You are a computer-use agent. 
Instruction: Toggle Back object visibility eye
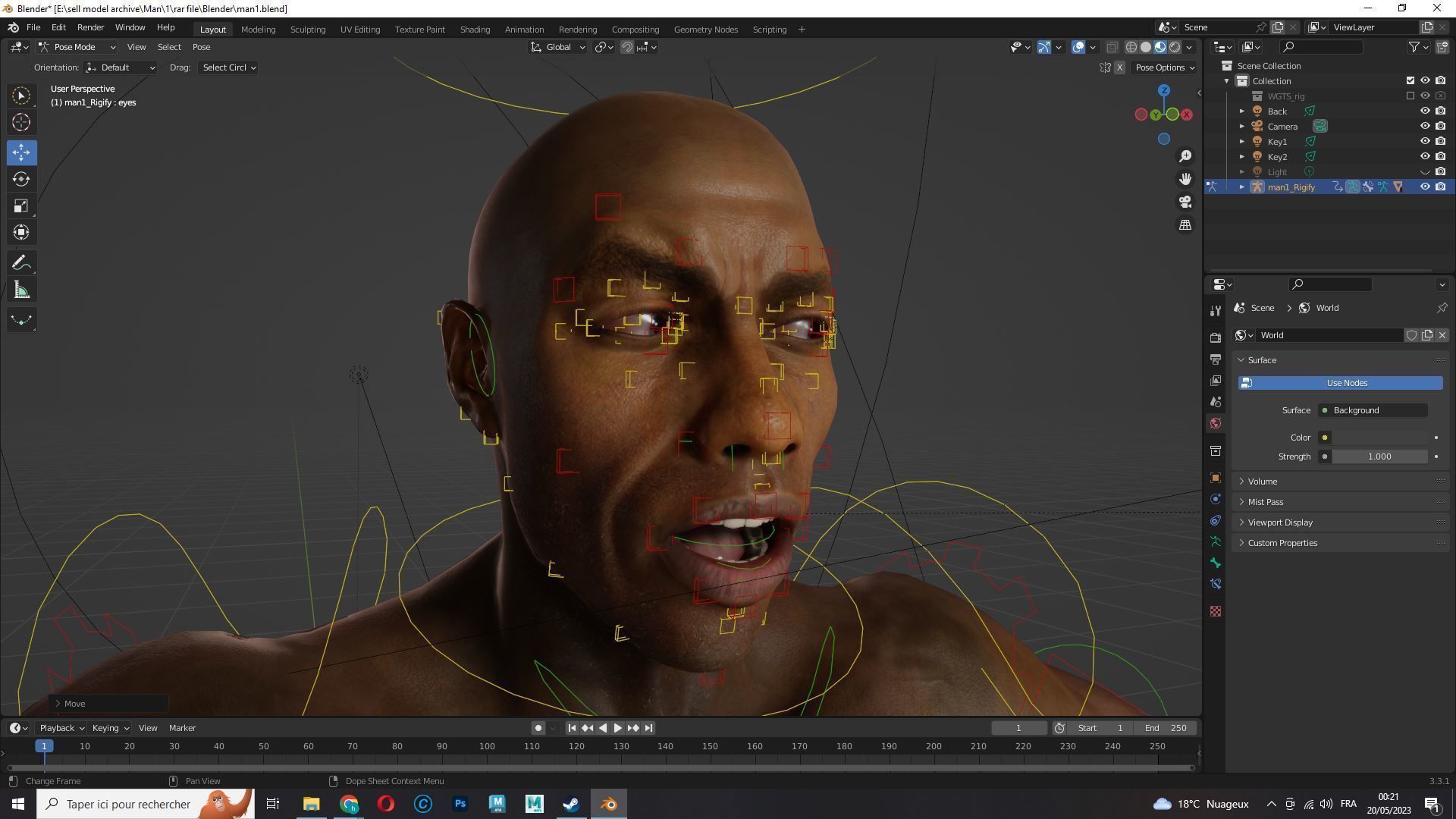click(1425, 111)
